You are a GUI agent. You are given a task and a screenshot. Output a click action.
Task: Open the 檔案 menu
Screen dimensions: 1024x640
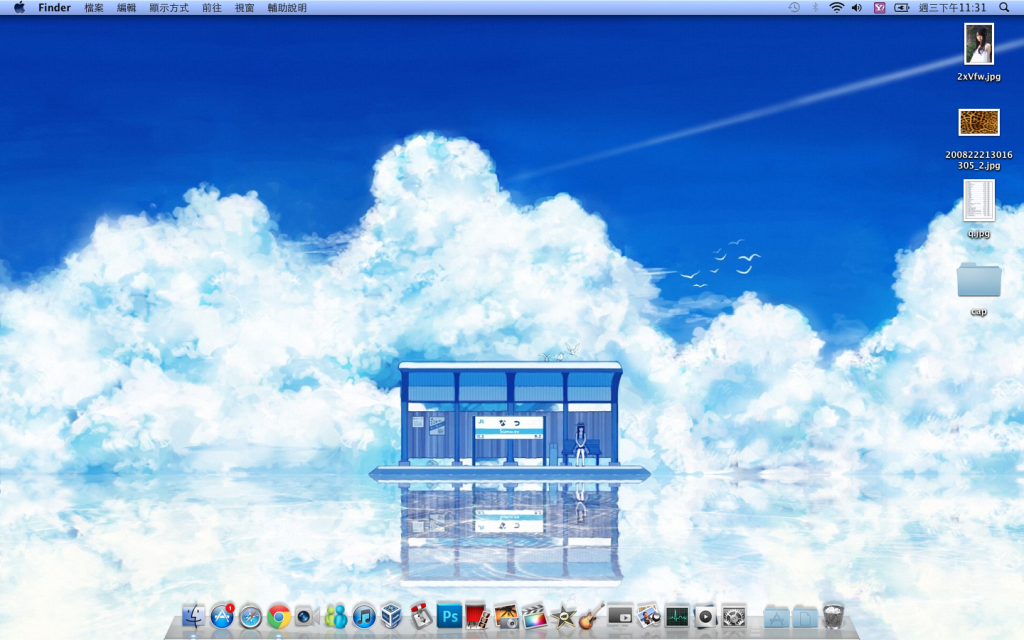point(94,8)
